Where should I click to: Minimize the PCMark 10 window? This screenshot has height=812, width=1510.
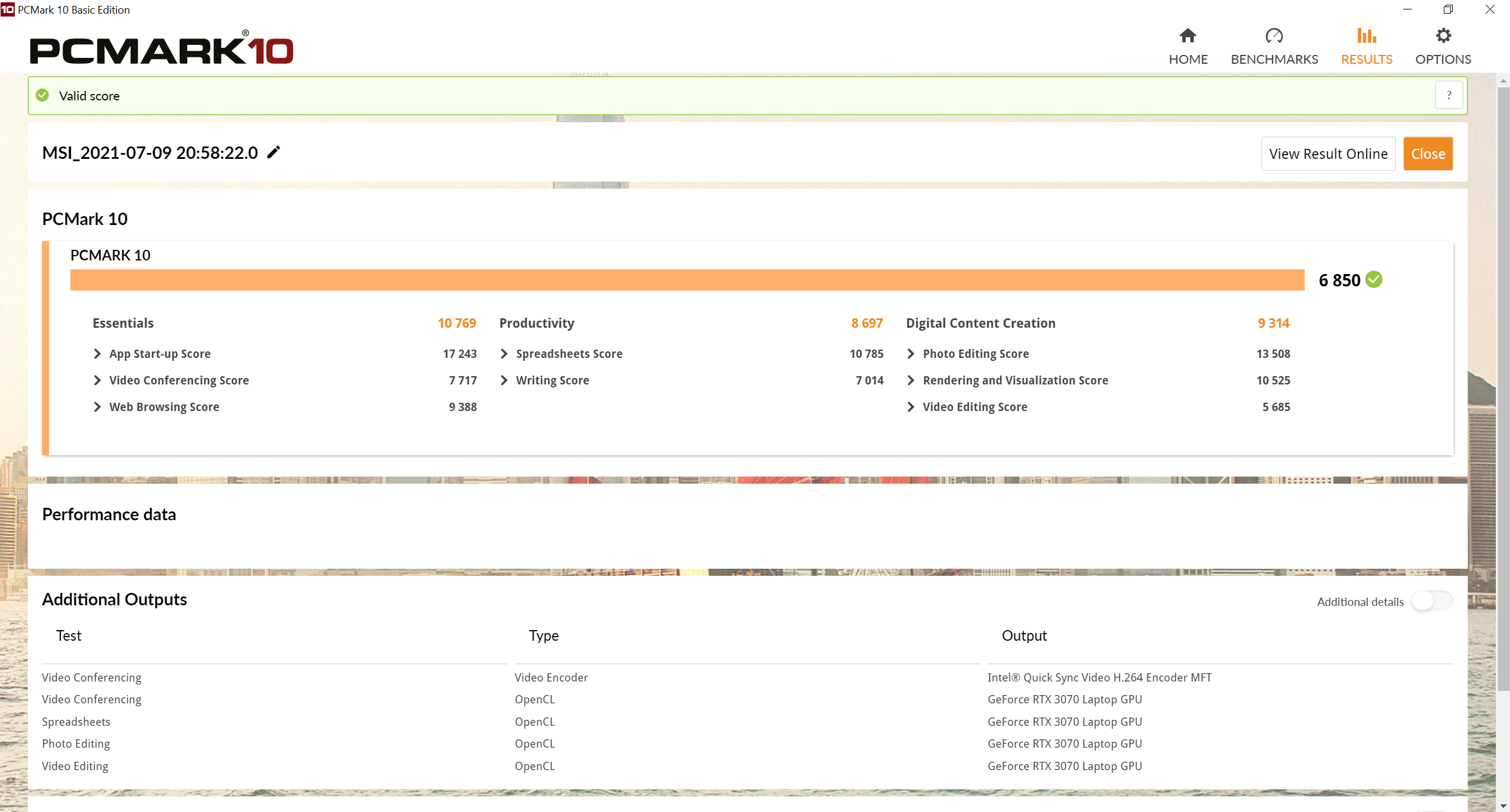(x=1407, y=9)
